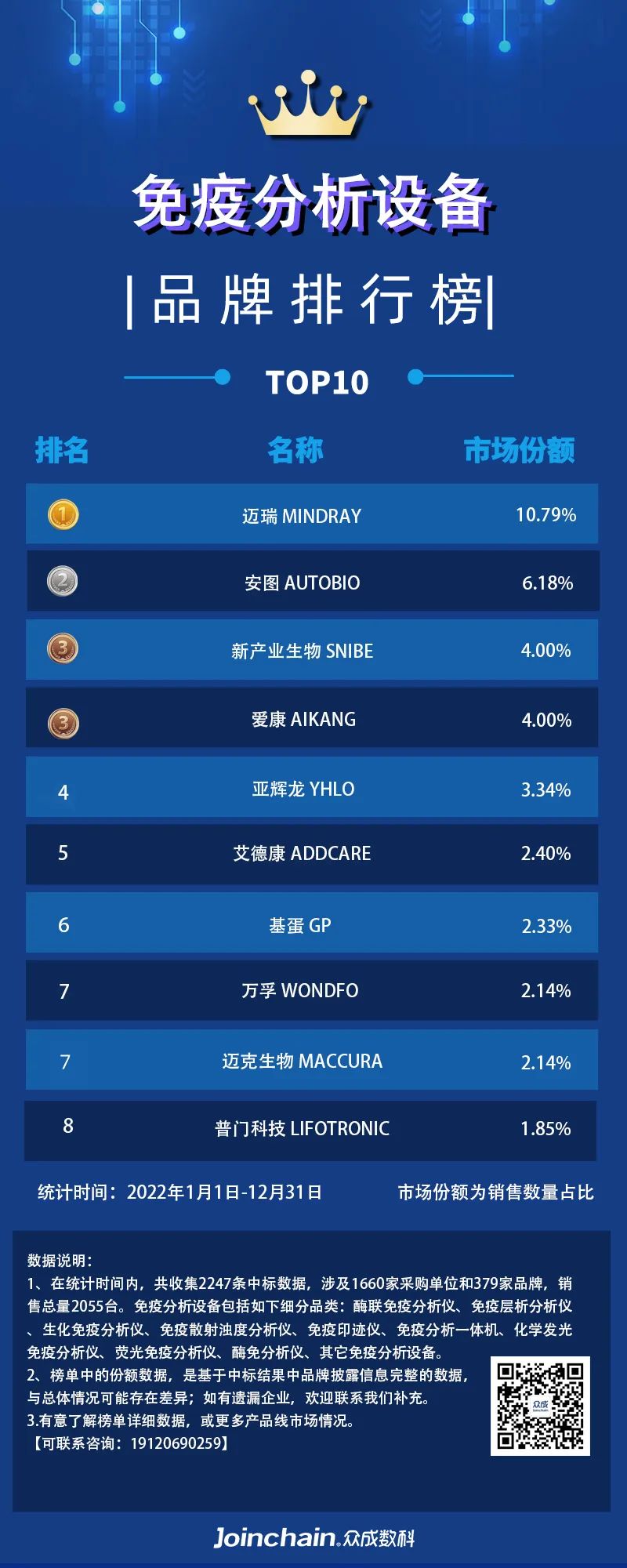The width and height of the screenshot is (627, 1568).
Task: Select the 排名 column header
Action: pyautogui.click(x=62, y=450)
